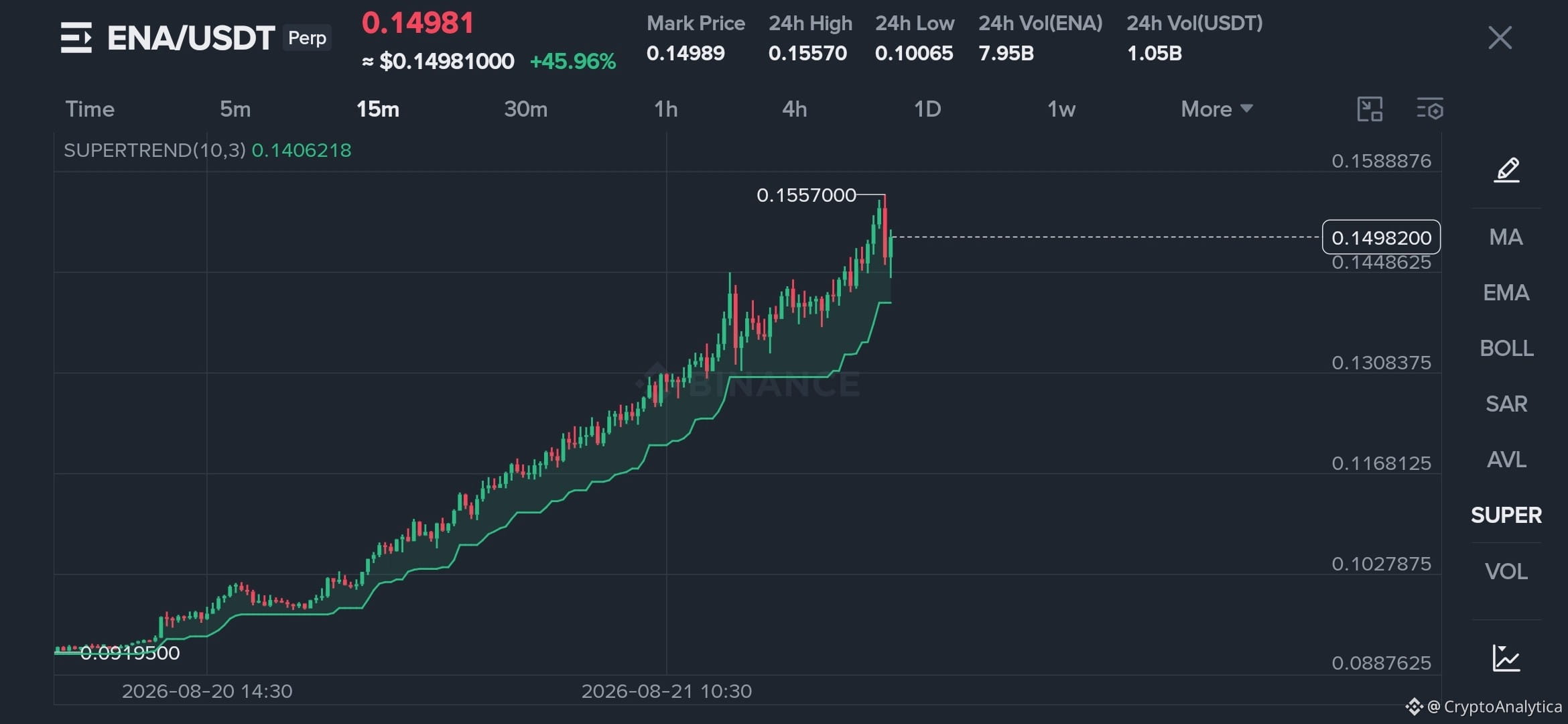1568x724 pixels.
Task: Click the ENA/USDT pair name
Action: 191,38
